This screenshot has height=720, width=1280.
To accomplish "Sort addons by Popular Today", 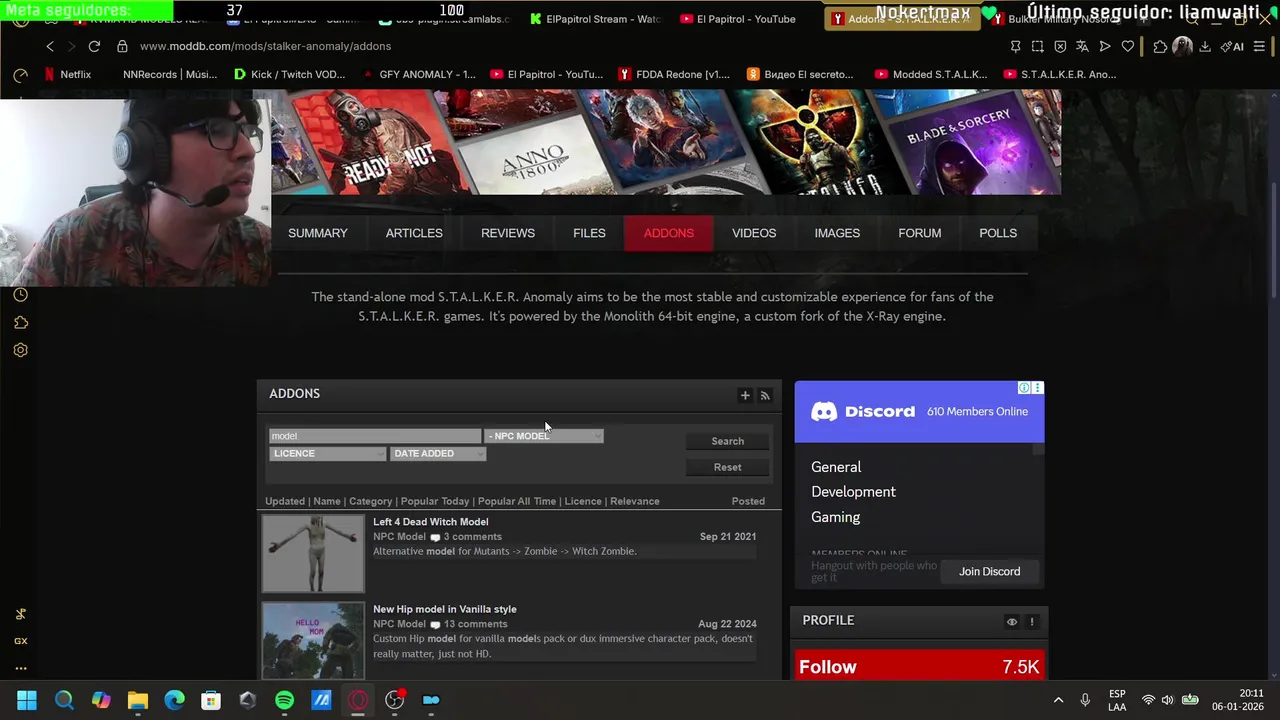I will click(x=434, y=501).
